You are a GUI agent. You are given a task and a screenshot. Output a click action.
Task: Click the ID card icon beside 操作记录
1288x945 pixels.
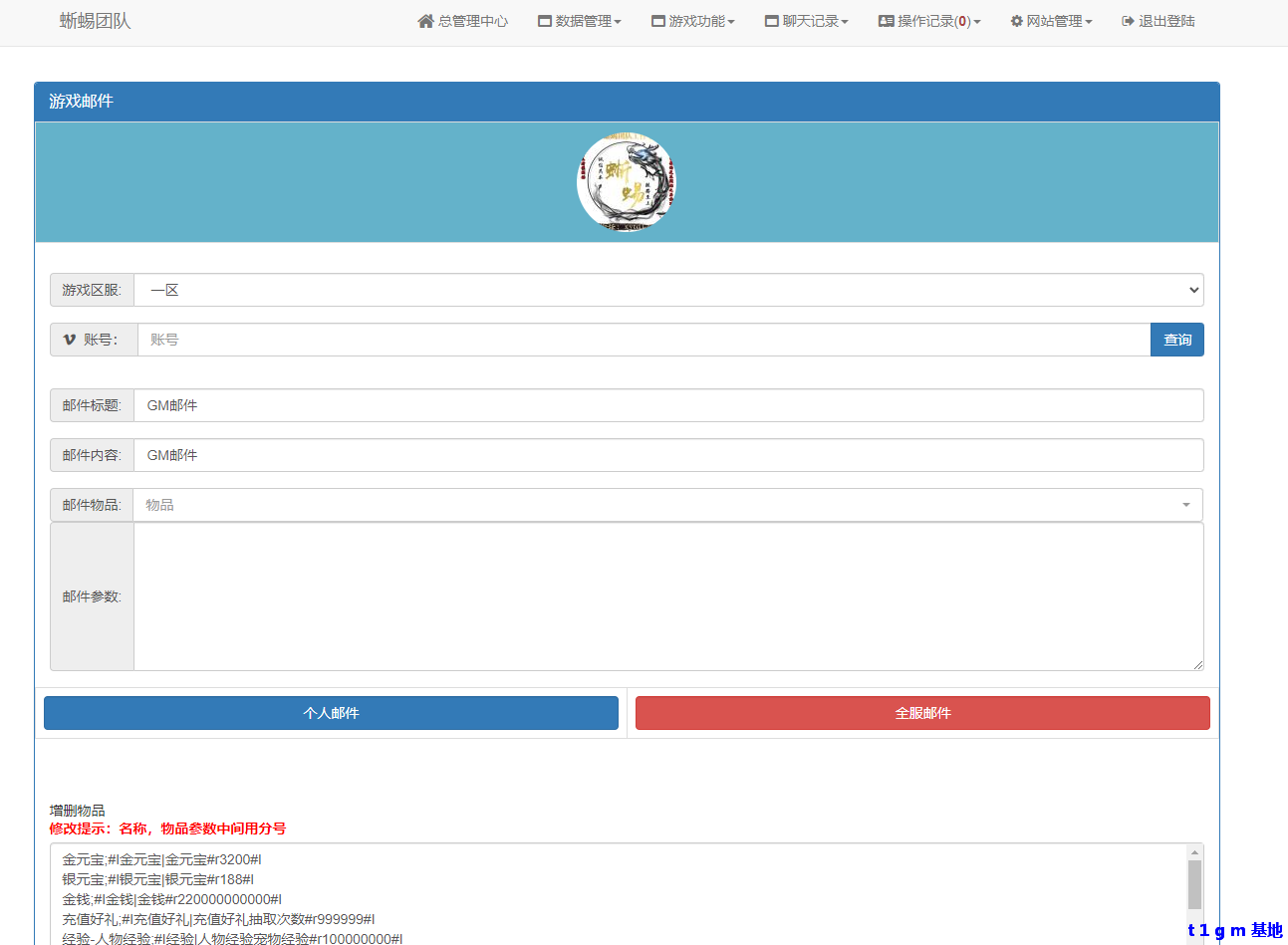pyautogui.click(x=886, y=21)
